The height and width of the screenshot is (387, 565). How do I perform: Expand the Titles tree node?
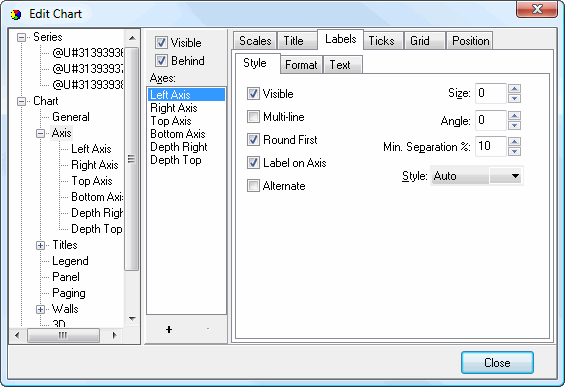coord(40,245)
